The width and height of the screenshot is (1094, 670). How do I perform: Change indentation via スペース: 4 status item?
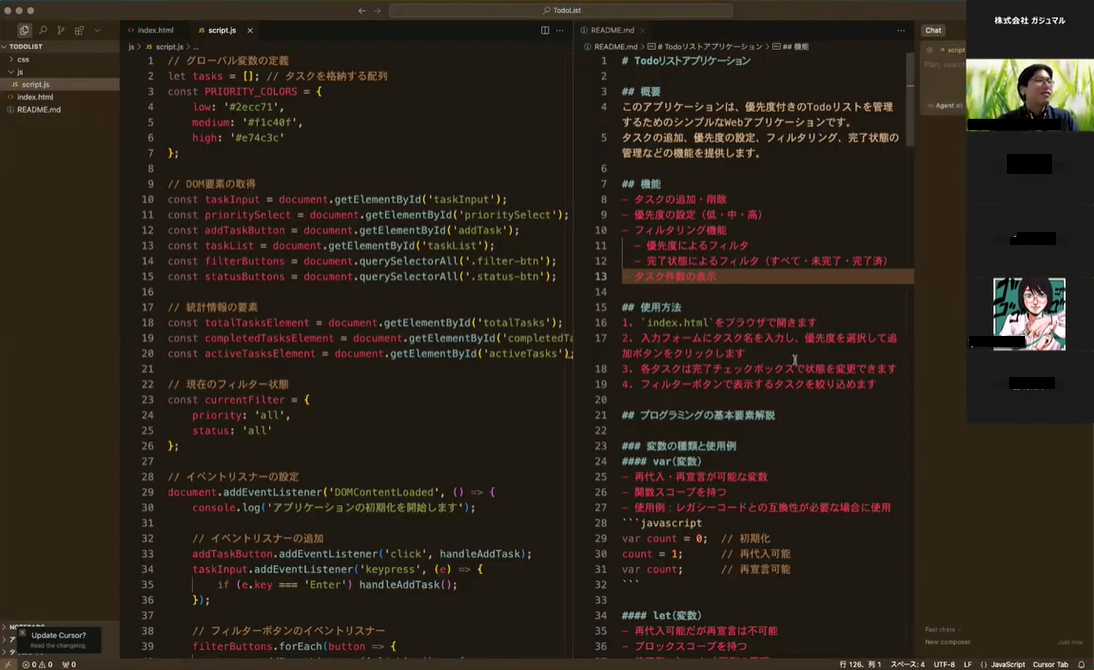click(x=907, y=664)
